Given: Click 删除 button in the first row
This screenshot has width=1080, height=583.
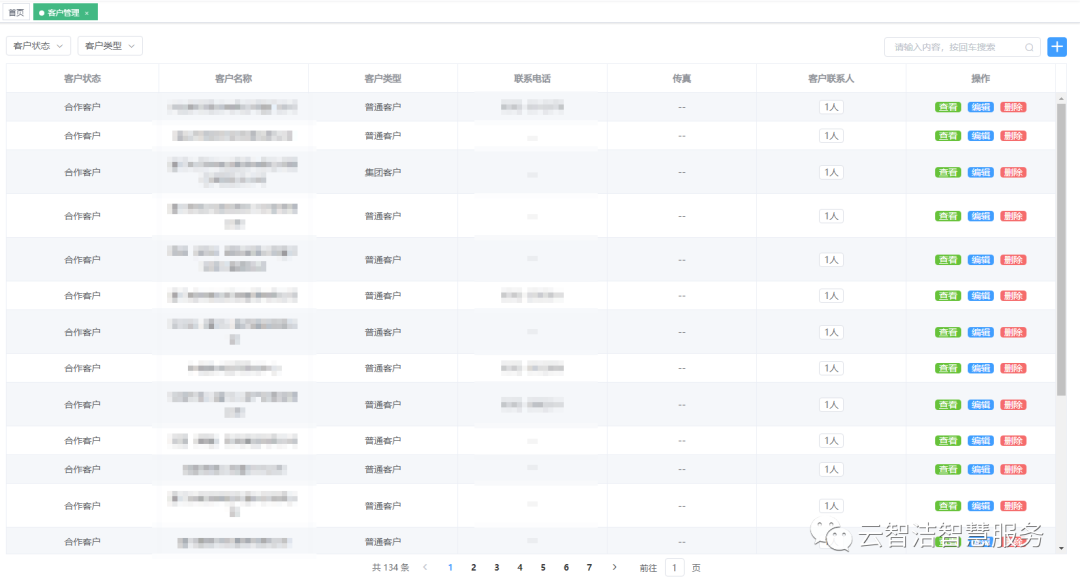Looking at the screenshot, I should coord(1013,107).
